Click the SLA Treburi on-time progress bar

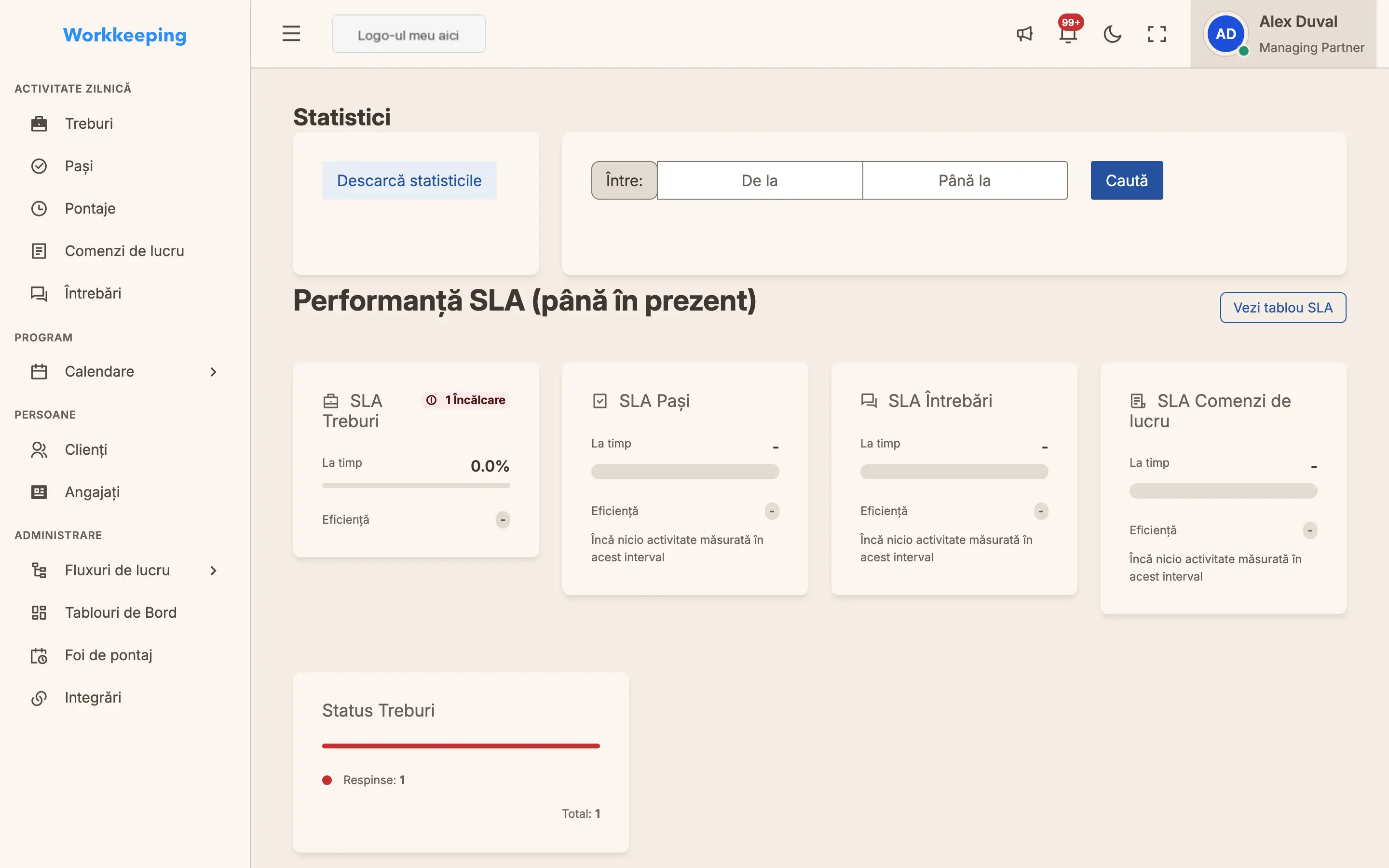[x=416, y=486]
